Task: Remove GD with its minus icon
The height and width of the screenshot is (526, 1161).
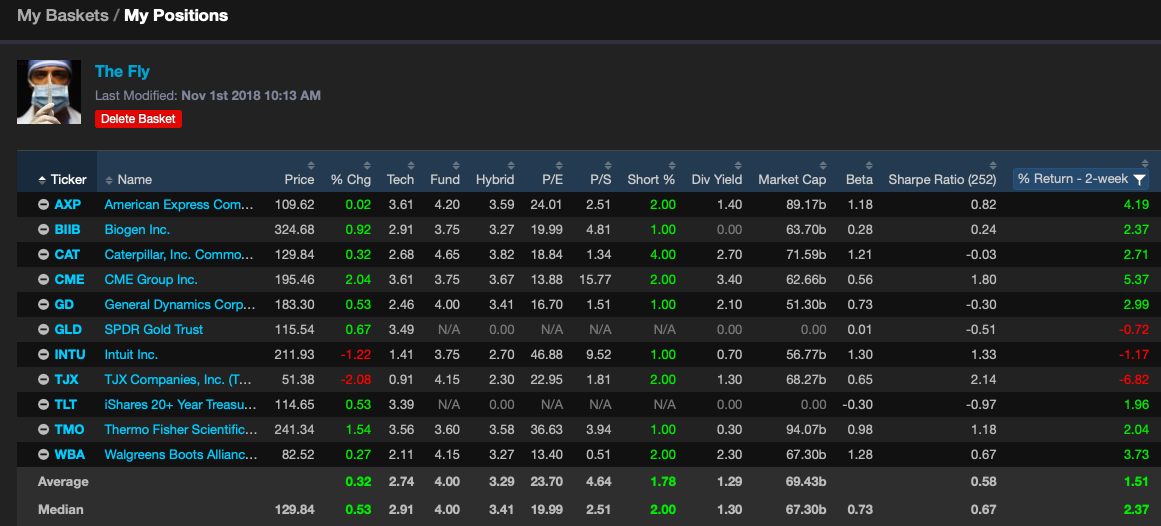Action: point(44,304)
